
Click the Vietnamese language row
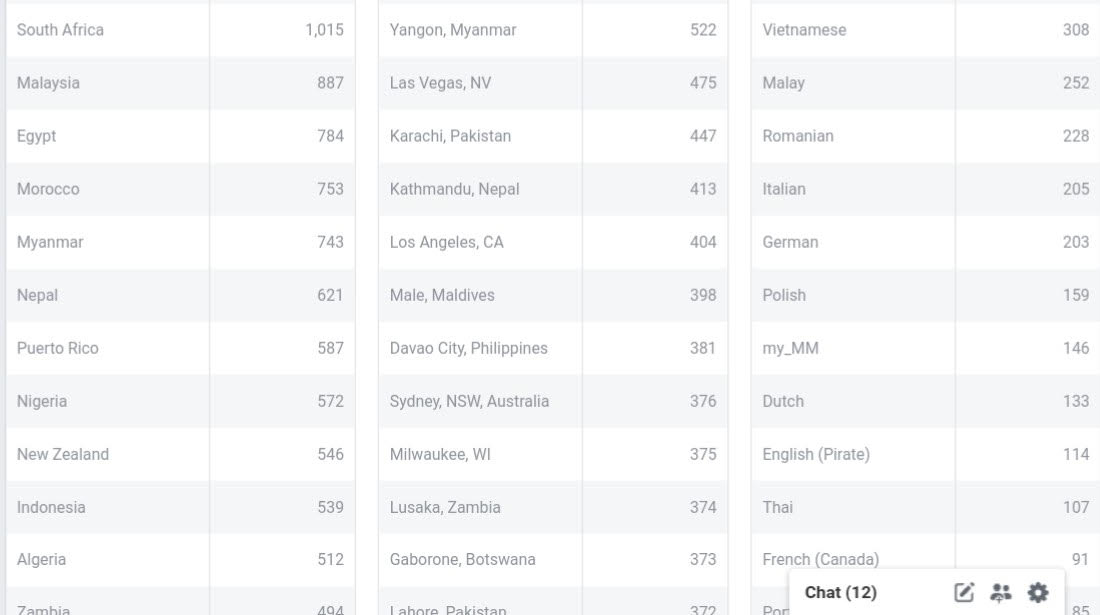click(x=804, y=30)
